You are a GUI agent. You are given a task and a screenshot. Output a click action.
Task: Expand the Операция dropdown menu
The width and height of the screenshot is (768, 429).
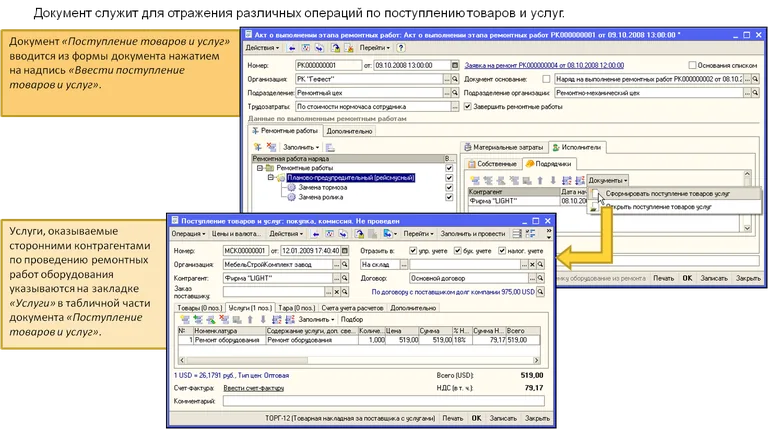click(189, 232)
